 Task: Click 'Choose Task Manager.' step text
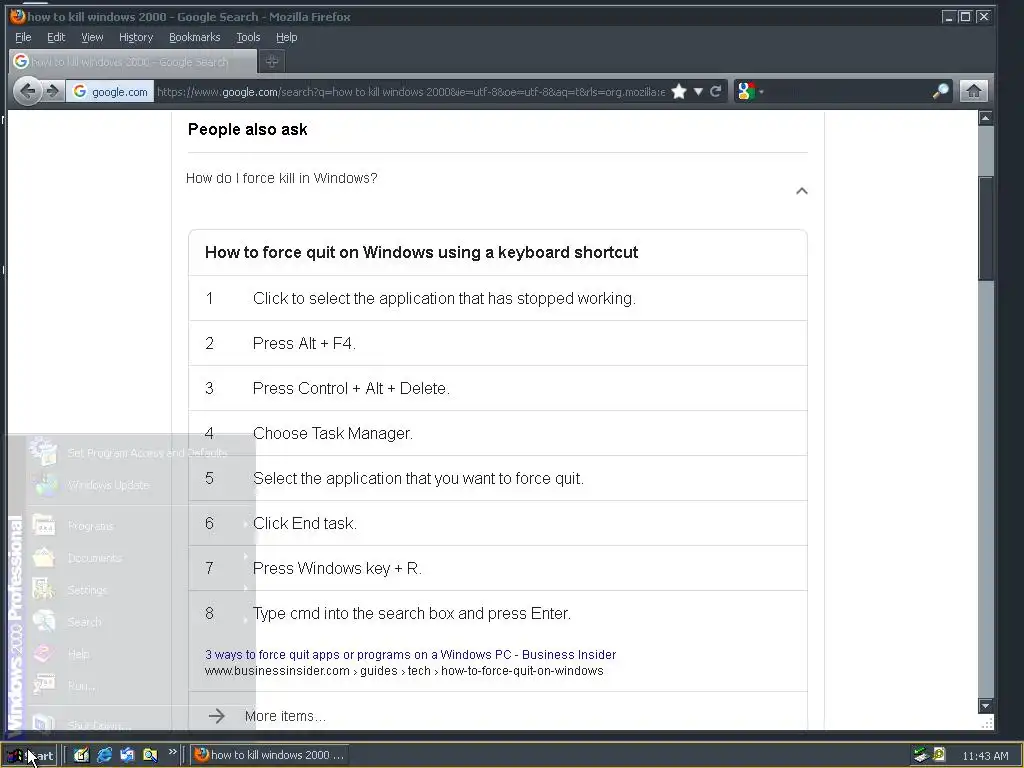click(332, 434)
